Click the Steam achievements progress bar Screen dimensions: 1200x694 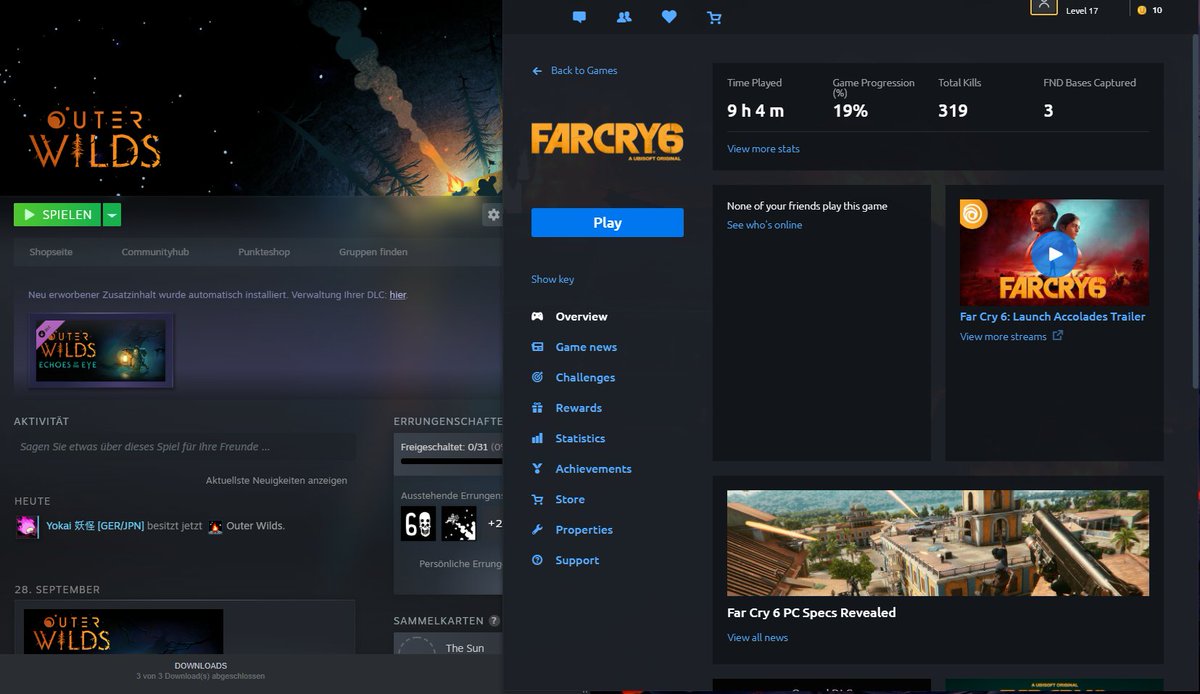tap(451, 461)
